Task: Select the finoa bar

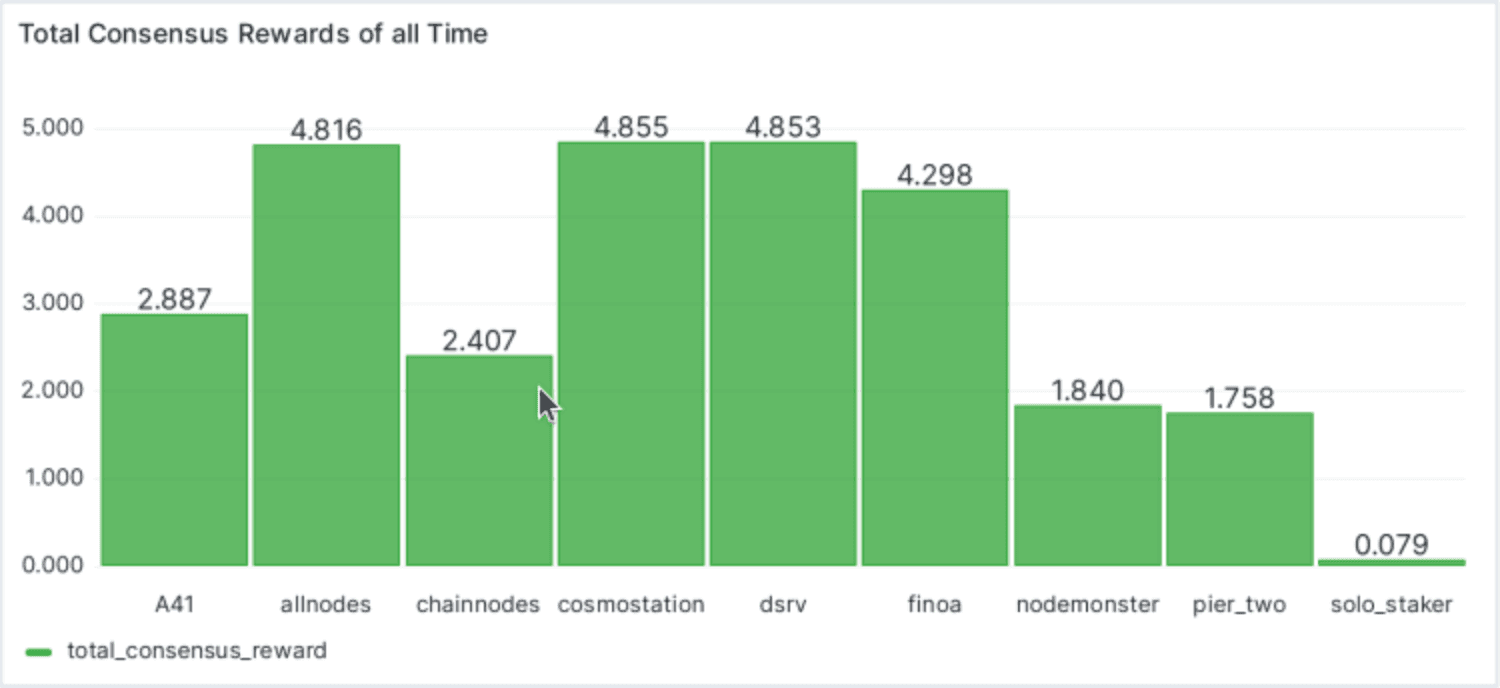Action: point(935,378)
